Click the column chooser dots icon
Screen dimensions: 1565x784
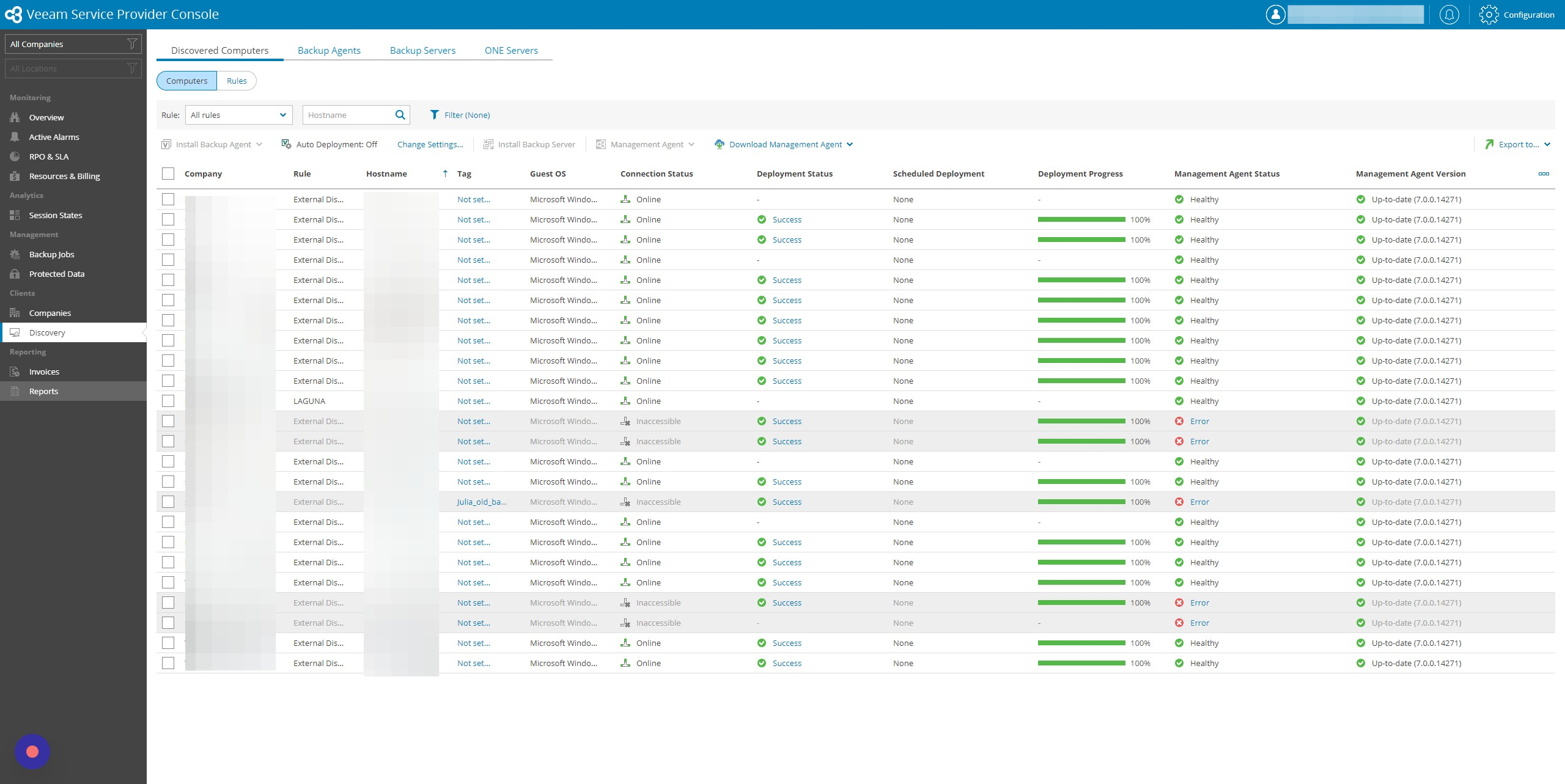(1544, 174)
